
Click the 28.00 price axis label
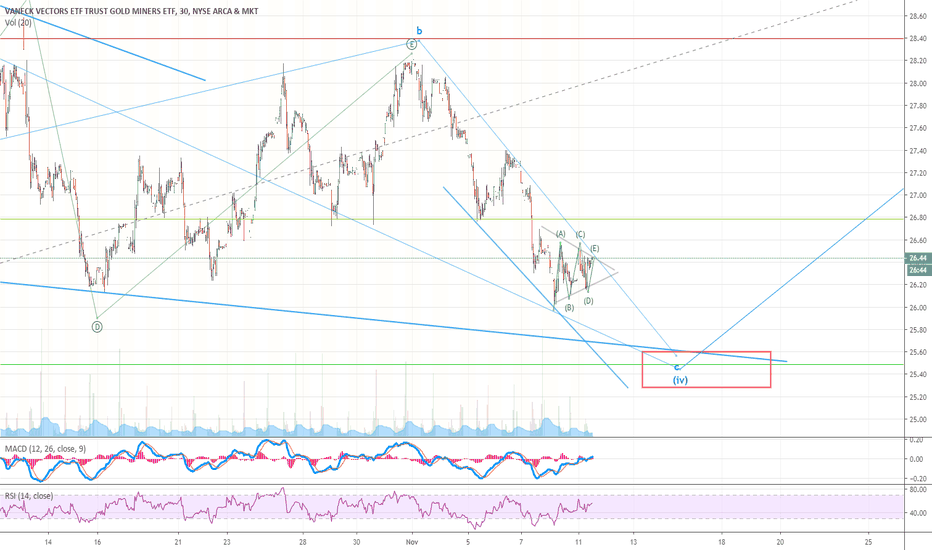click(918, 83)
